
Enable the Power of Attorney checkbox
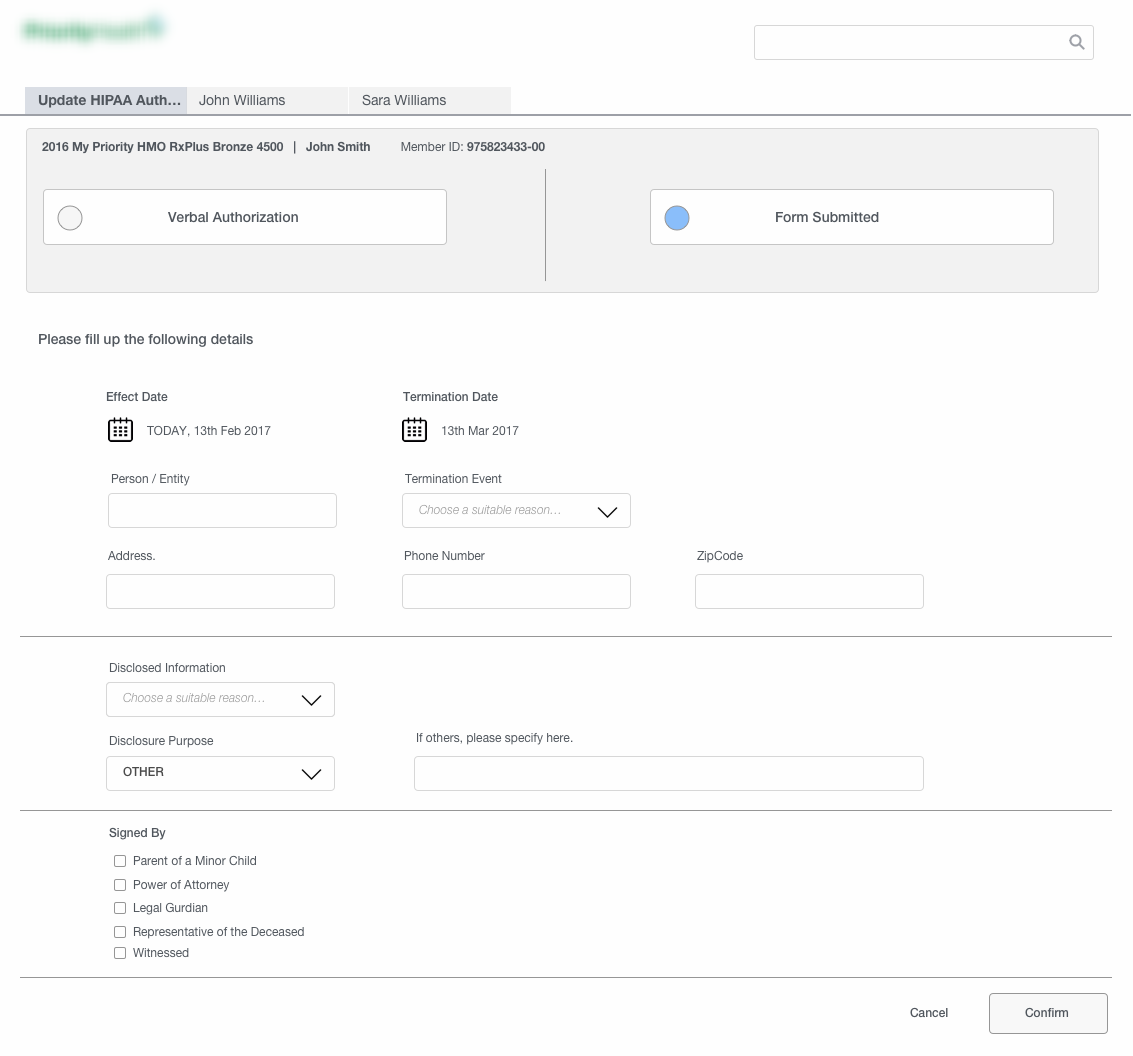pos(120,885)
